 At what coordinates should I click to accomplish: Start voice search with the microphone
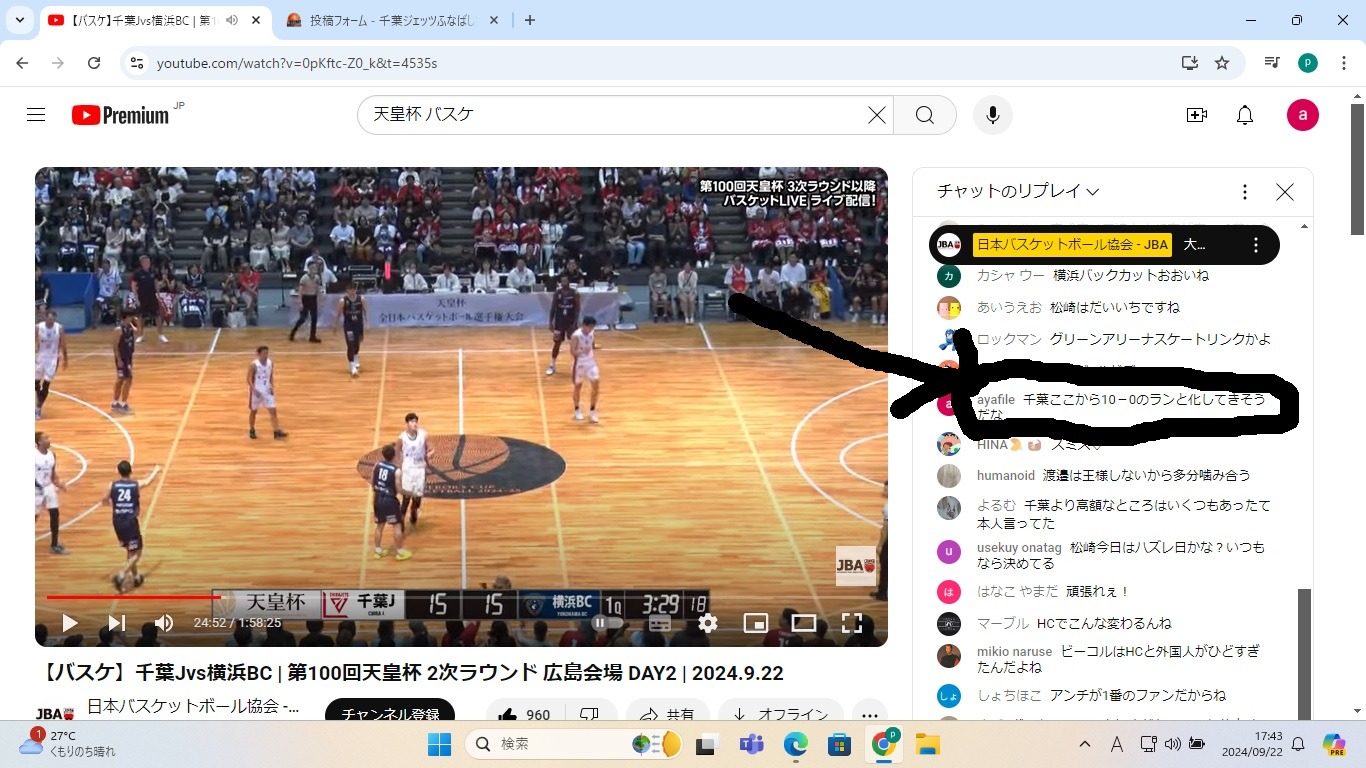(993, 115)
